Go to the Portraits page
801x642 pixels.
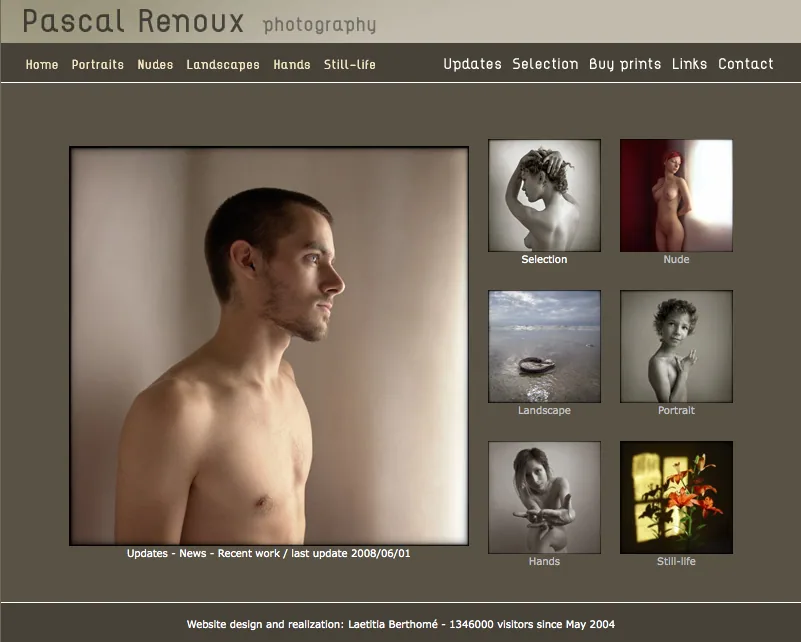(x=98, y=64)
